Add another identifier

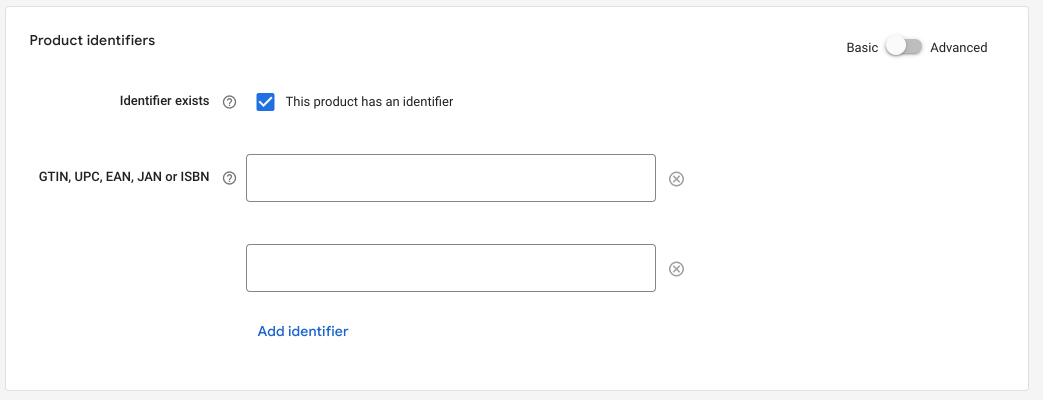click(x=302, y=331)
